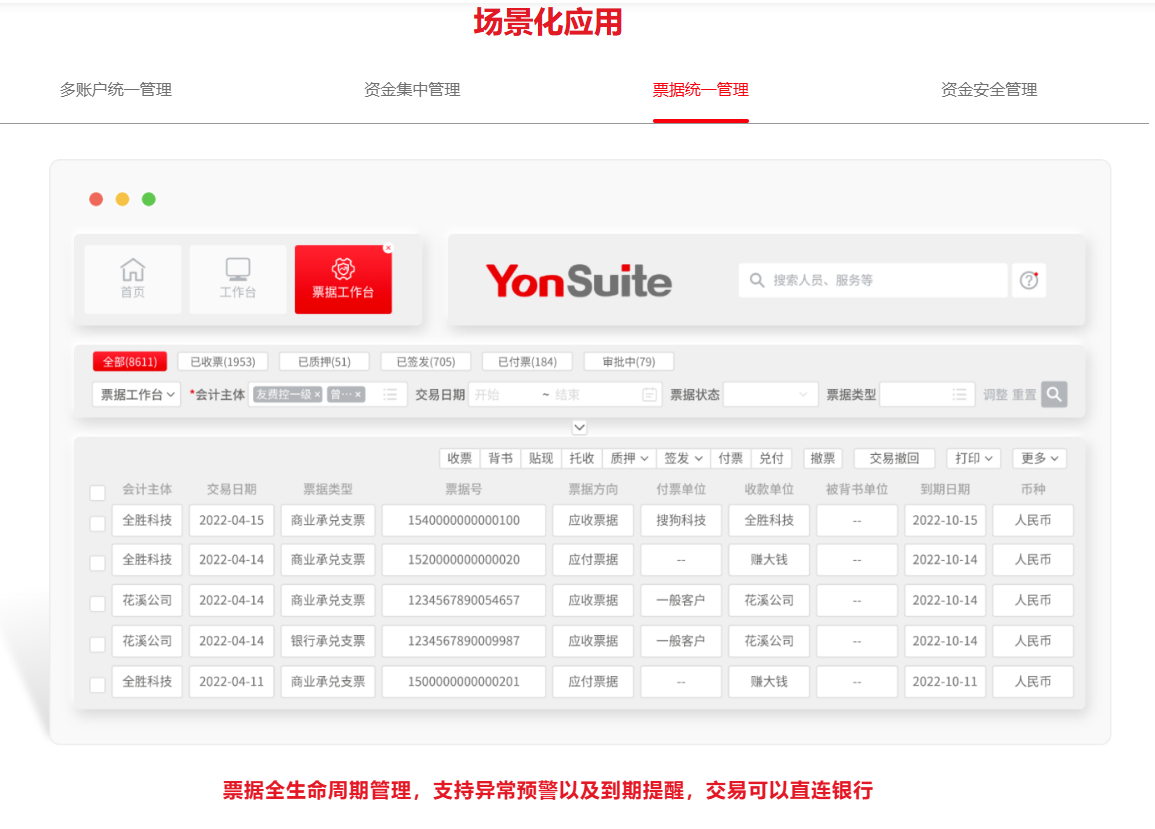Check the row for 票据号 1540000000000100

97,523
